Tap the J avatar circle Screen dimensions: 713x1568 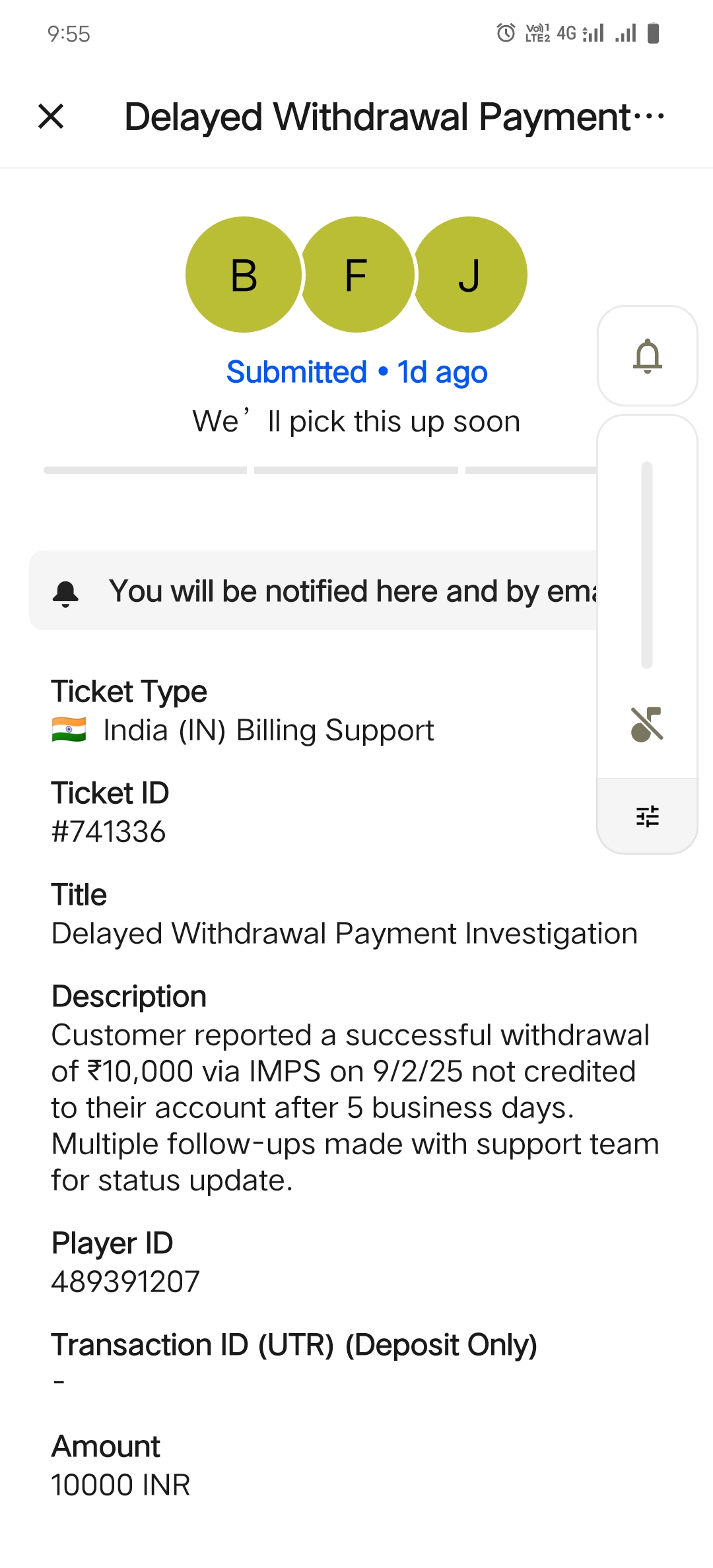[470, 275]
